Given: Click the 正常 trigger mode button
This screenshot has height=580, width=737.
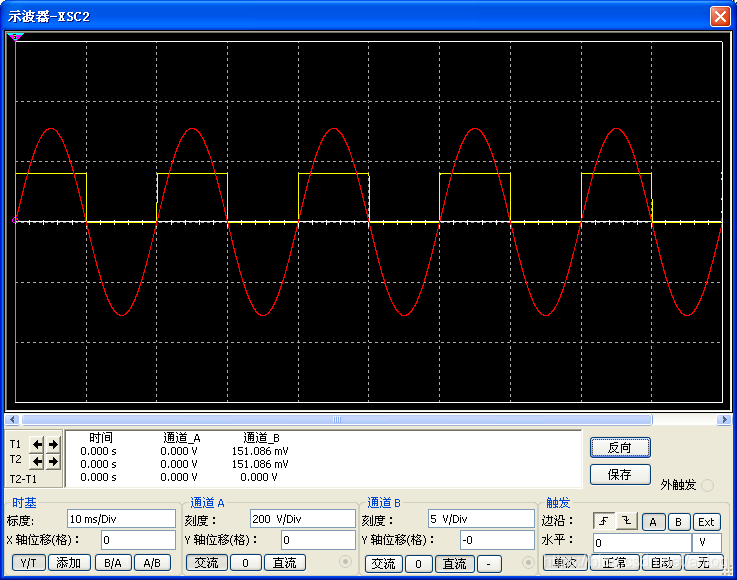Looking at the screenshot, I should (x=614, y=562).
